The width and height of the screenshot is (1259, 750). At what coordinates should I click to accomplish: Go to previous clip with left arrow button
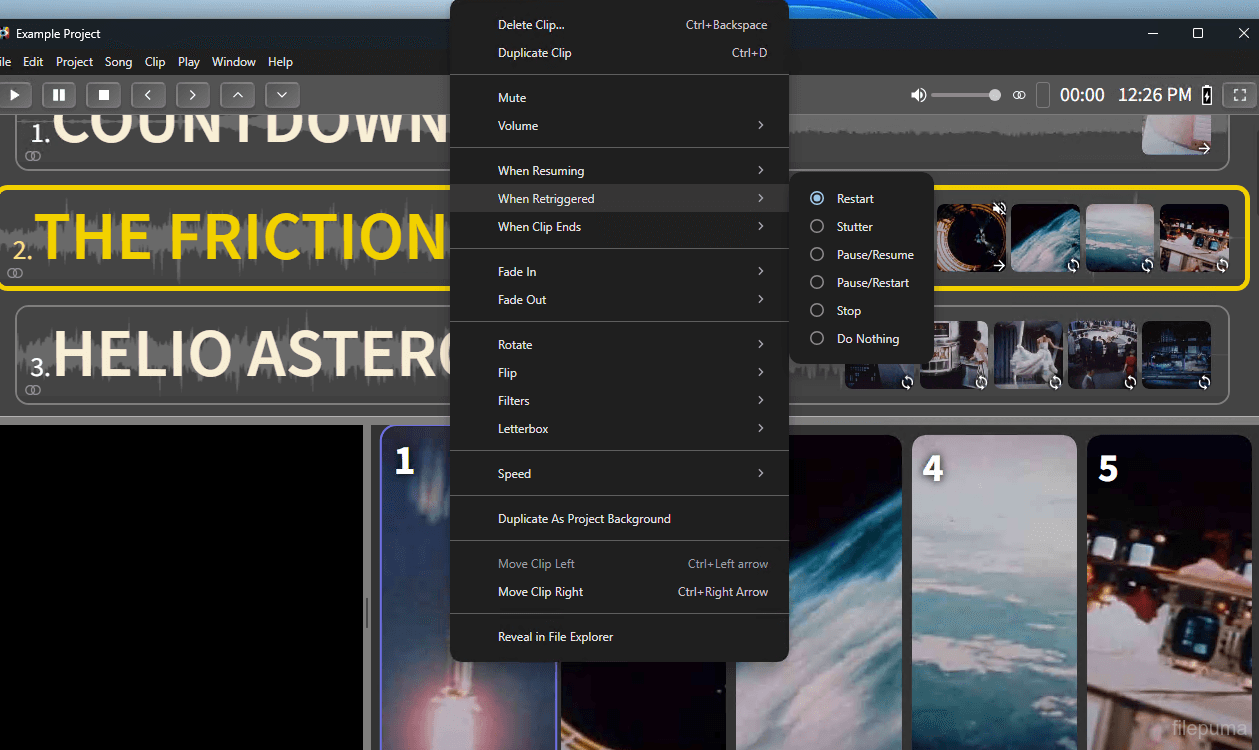[x=148, y=95]
